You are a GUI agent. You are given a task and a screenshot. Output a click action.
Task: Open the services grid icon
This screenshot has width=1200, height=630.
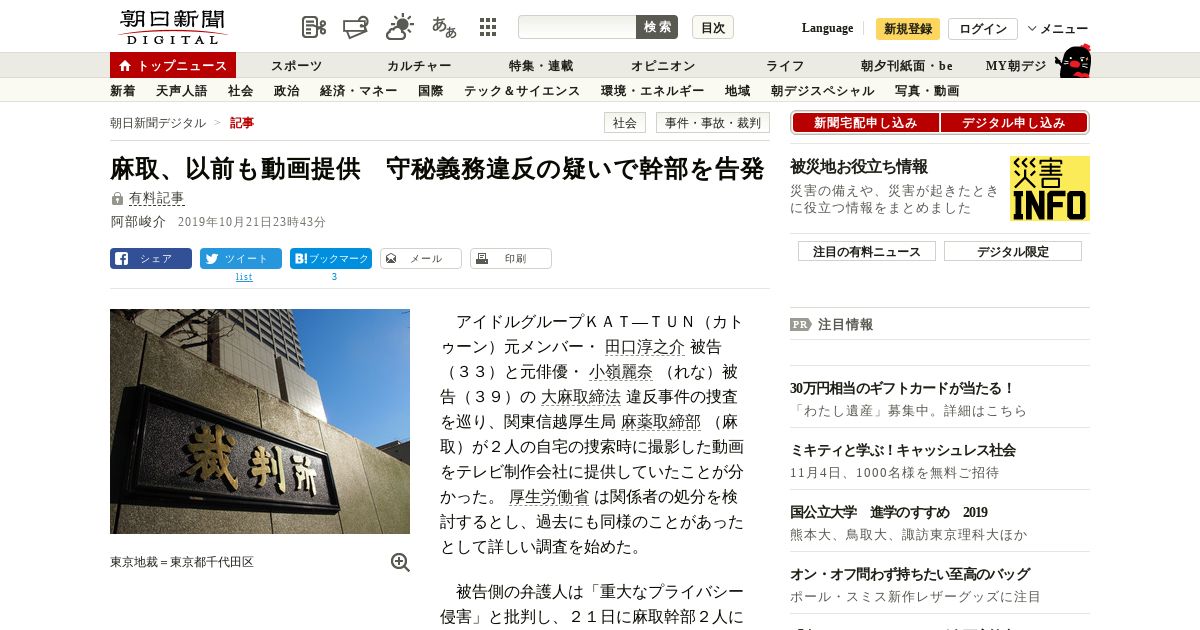[x=488, y=27]
